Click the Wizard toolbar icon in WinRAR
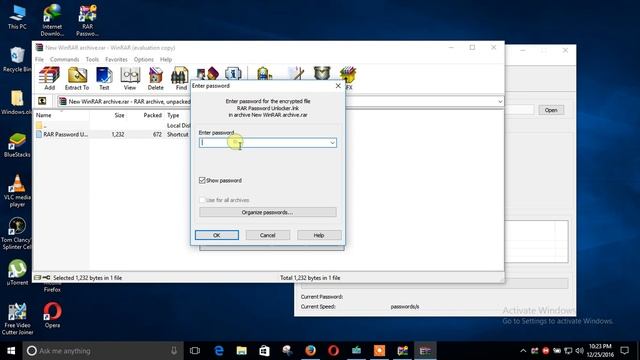The width and height of the screenshot is (640, 360). point(208,73)
